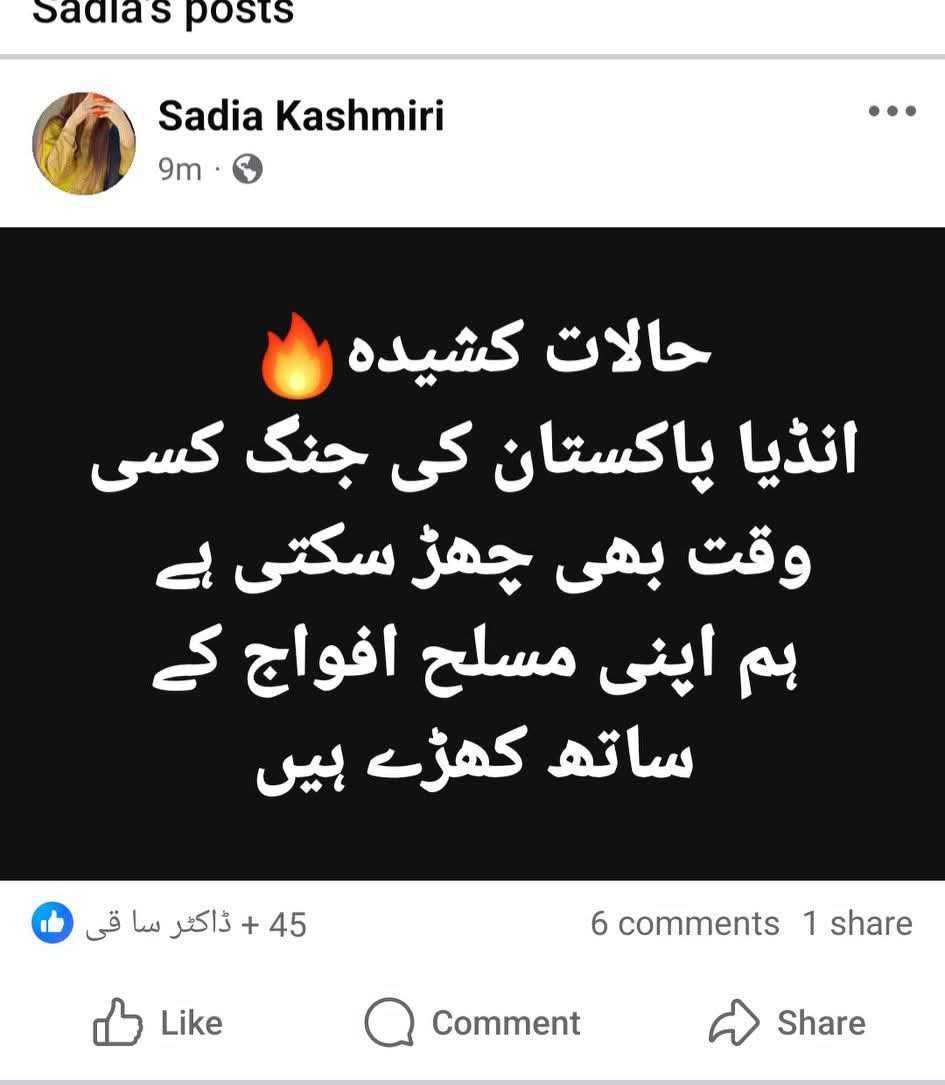Tap the Urdu headline text line in the post
Screen dimensions: 945x1085
pos(529,349)
